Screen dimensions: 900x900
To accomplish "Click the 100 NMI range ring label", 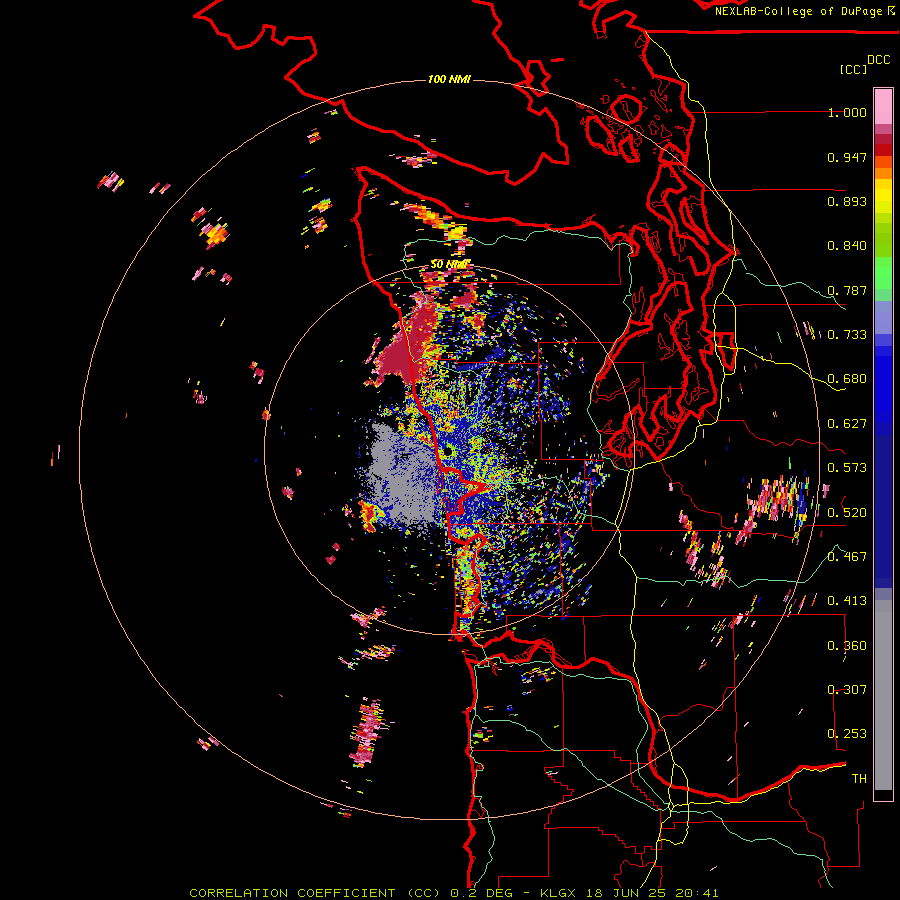I will [449, 79].
